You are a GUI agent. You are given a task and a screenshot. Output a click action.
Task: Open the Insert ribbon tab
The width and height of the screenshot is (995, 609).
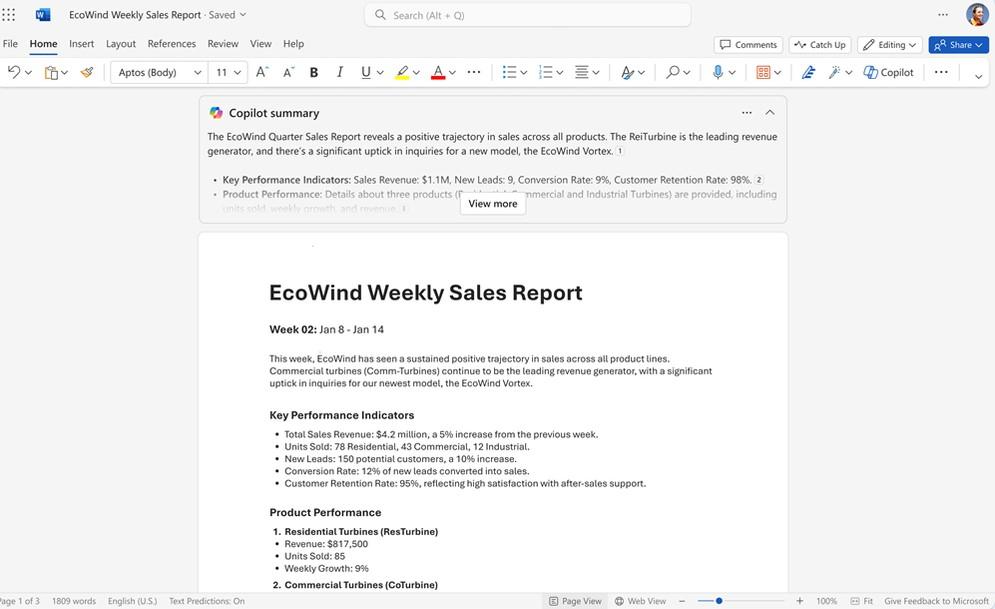coord(81,44)
